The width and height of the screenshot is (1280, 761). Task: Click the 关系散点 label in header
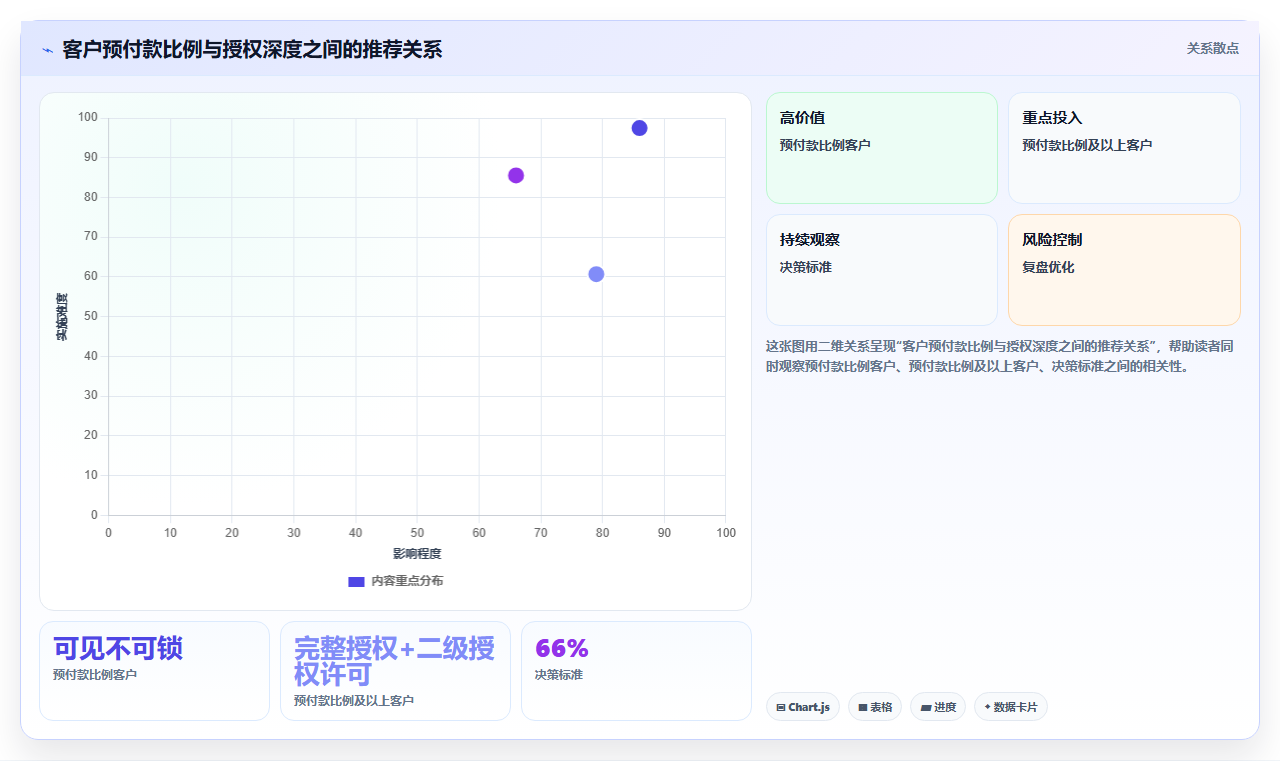click(1212, 48)
